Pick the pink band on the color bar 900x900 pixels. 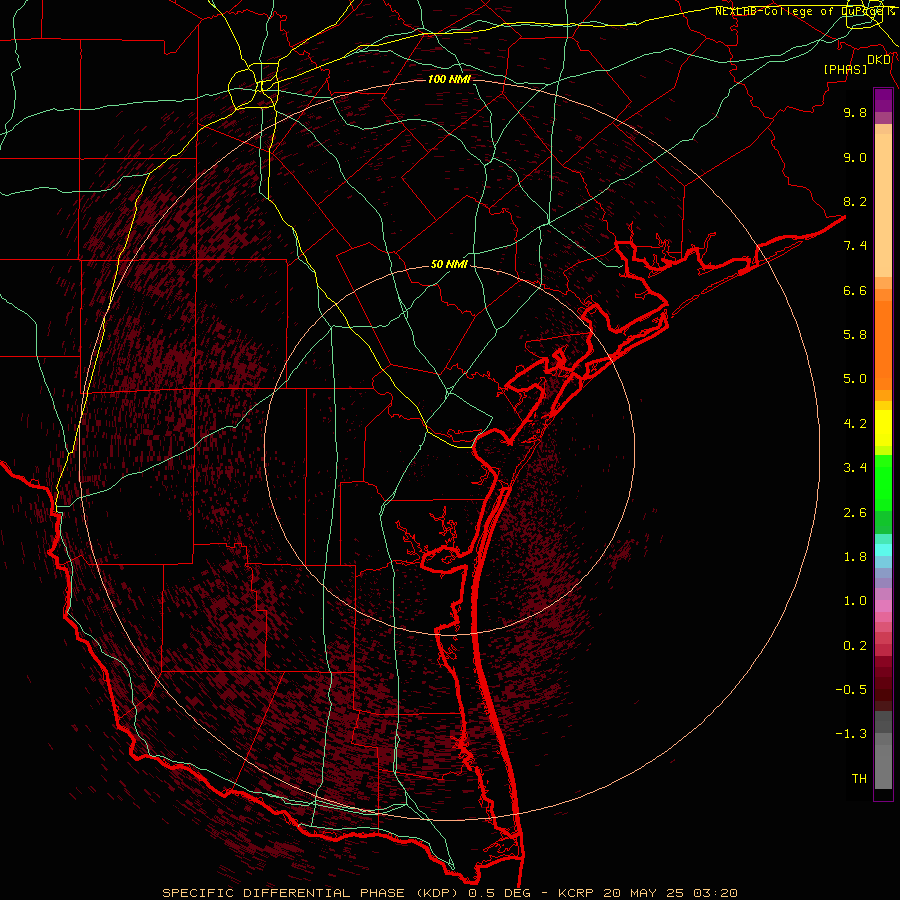coord(883,606)
